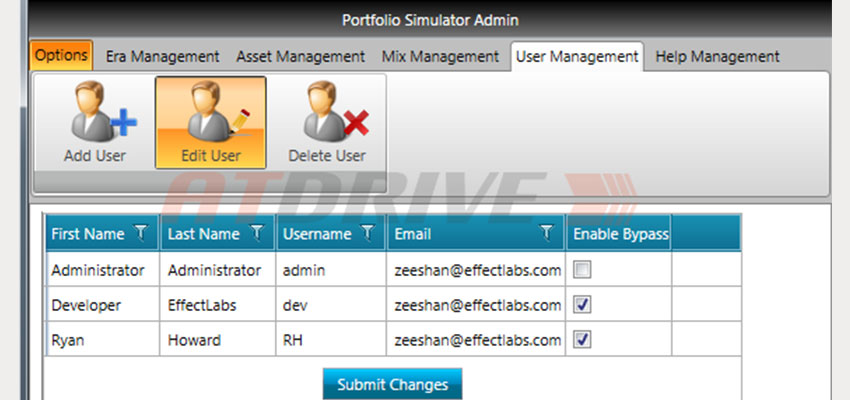Click the Delete User icon
This screenshot has width=850, height=400.
[327, 122]
